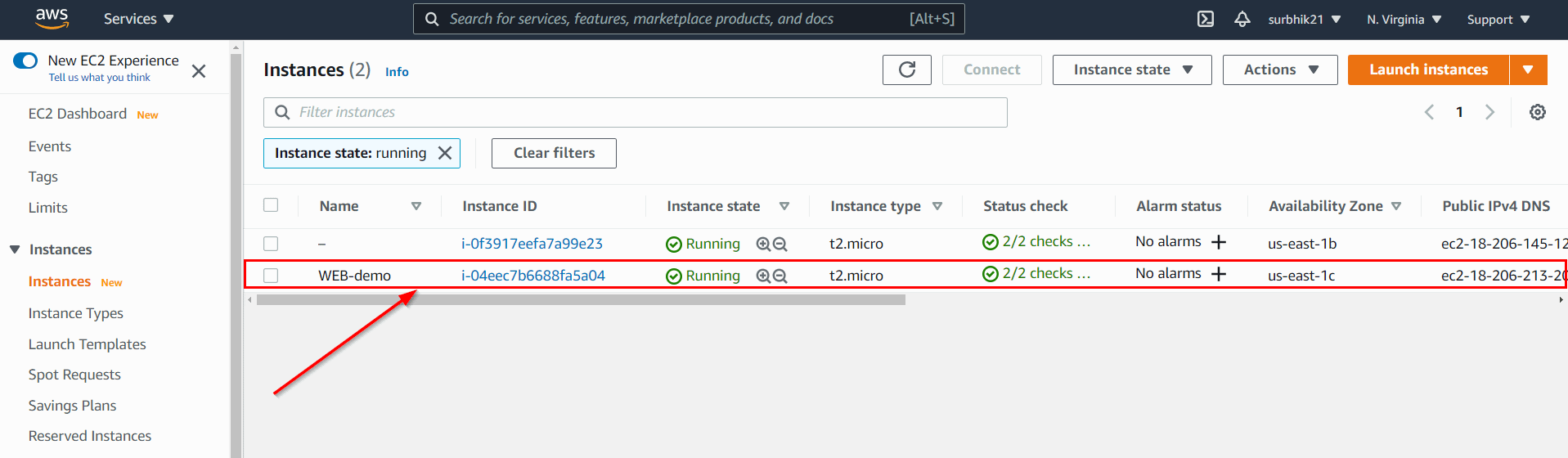Open the Info link beside Instances
1568x458 pixels.
coord(397,72)
